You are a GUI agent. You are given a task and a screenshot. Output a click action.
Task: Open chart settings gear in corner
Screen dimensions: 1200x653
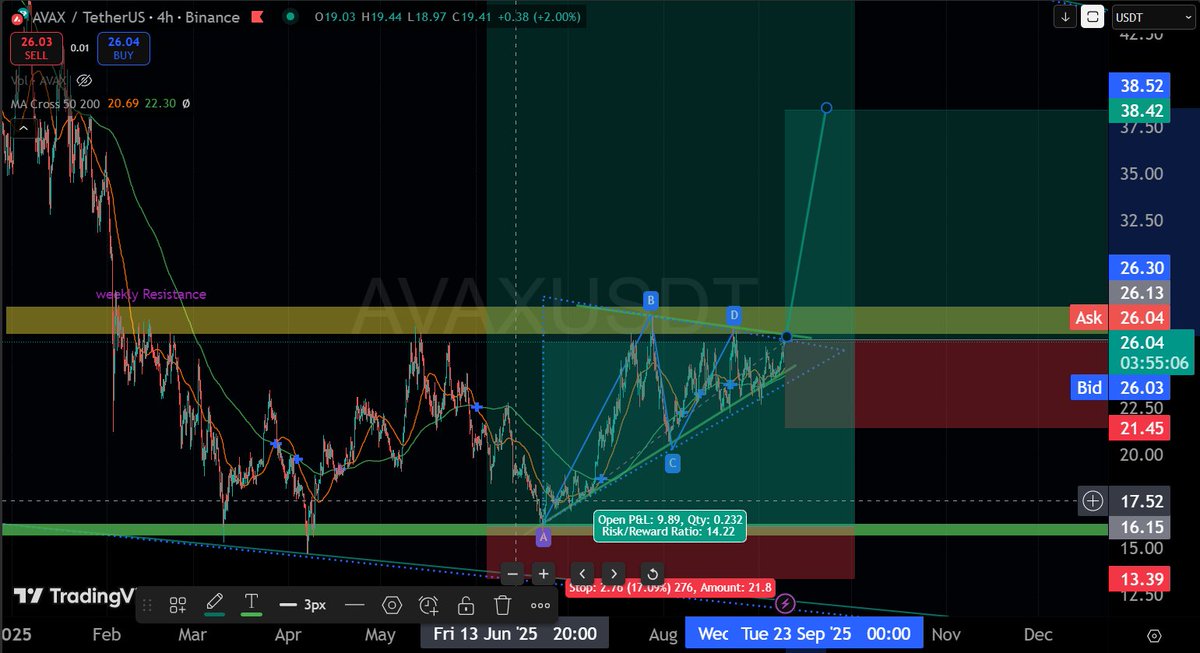(x=1154, y=636)
